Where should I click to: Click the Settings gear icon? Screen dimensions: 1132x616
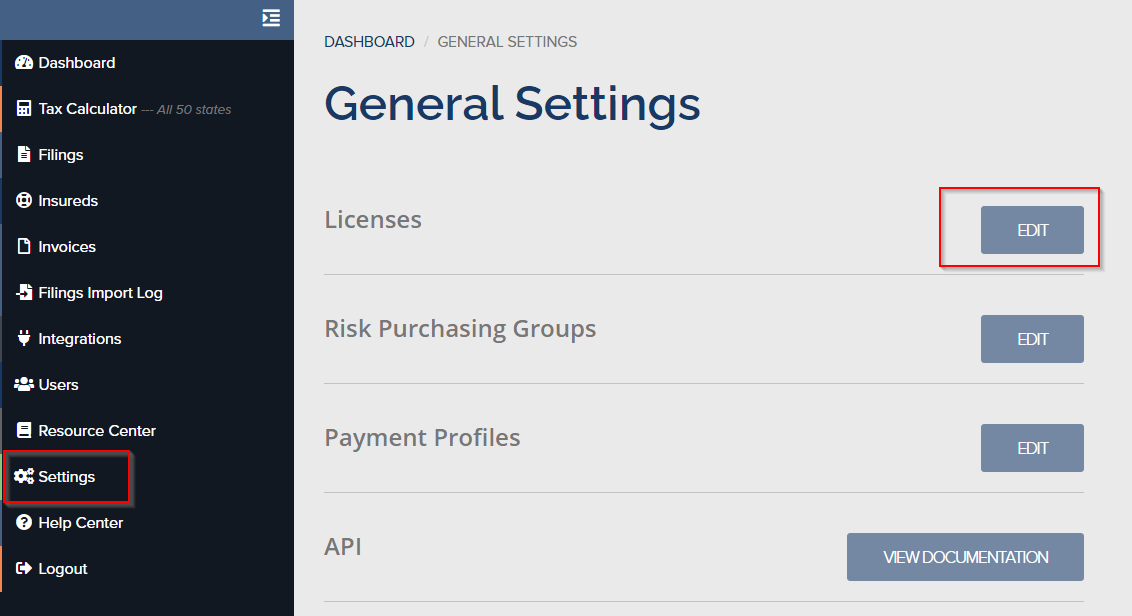[x=25, y=477]
